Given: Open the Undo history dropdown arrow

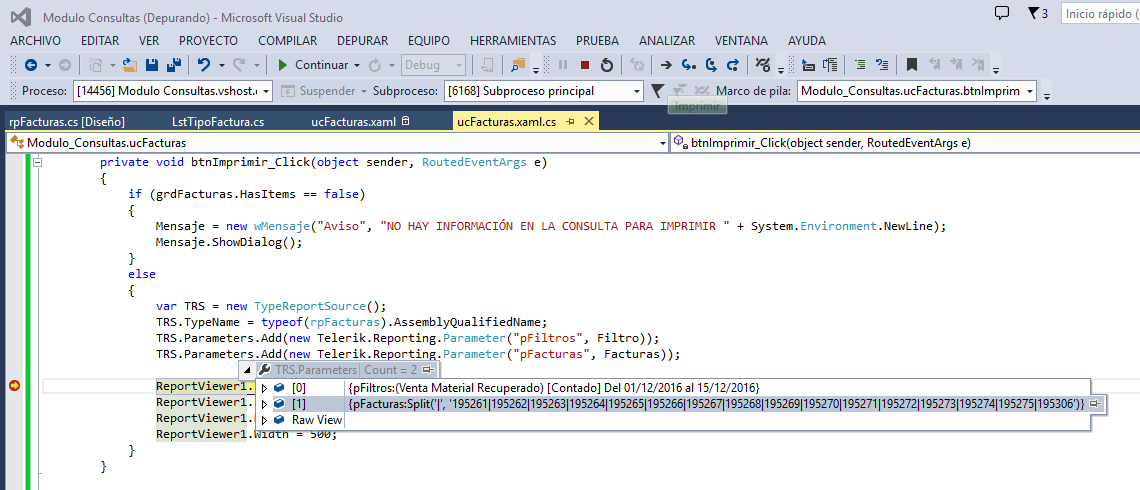Looking at the screenshot, I should click(x=221, y=65).
